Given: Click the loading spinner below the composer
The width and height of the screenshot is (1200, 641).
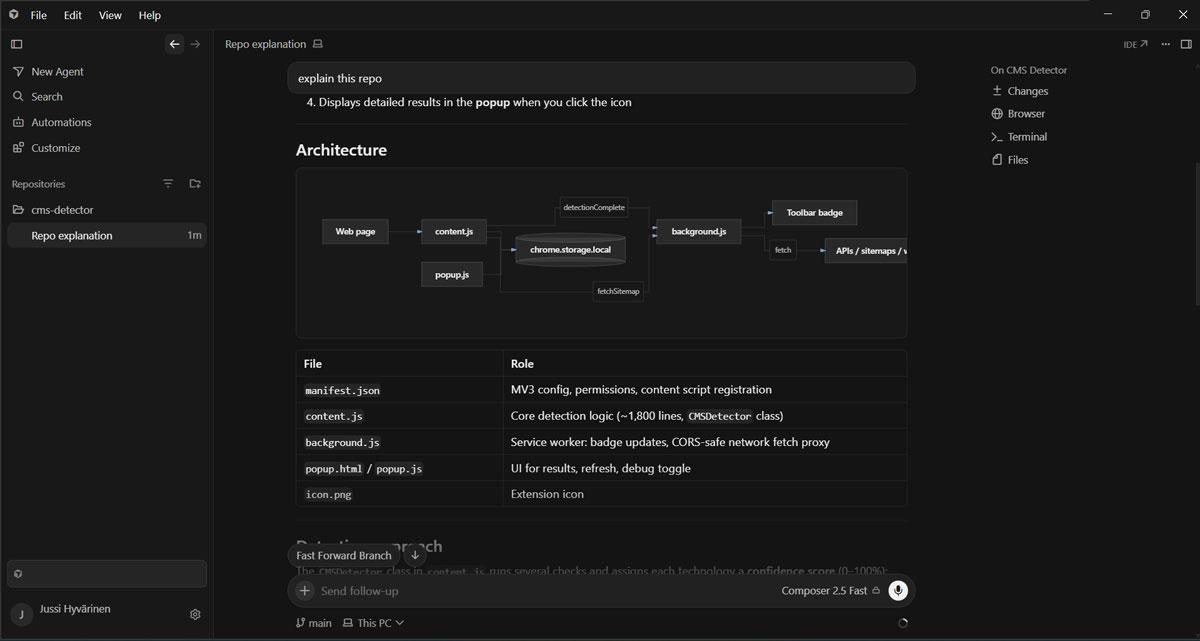Looking at the screenshot, I should (x=903, y=623).
